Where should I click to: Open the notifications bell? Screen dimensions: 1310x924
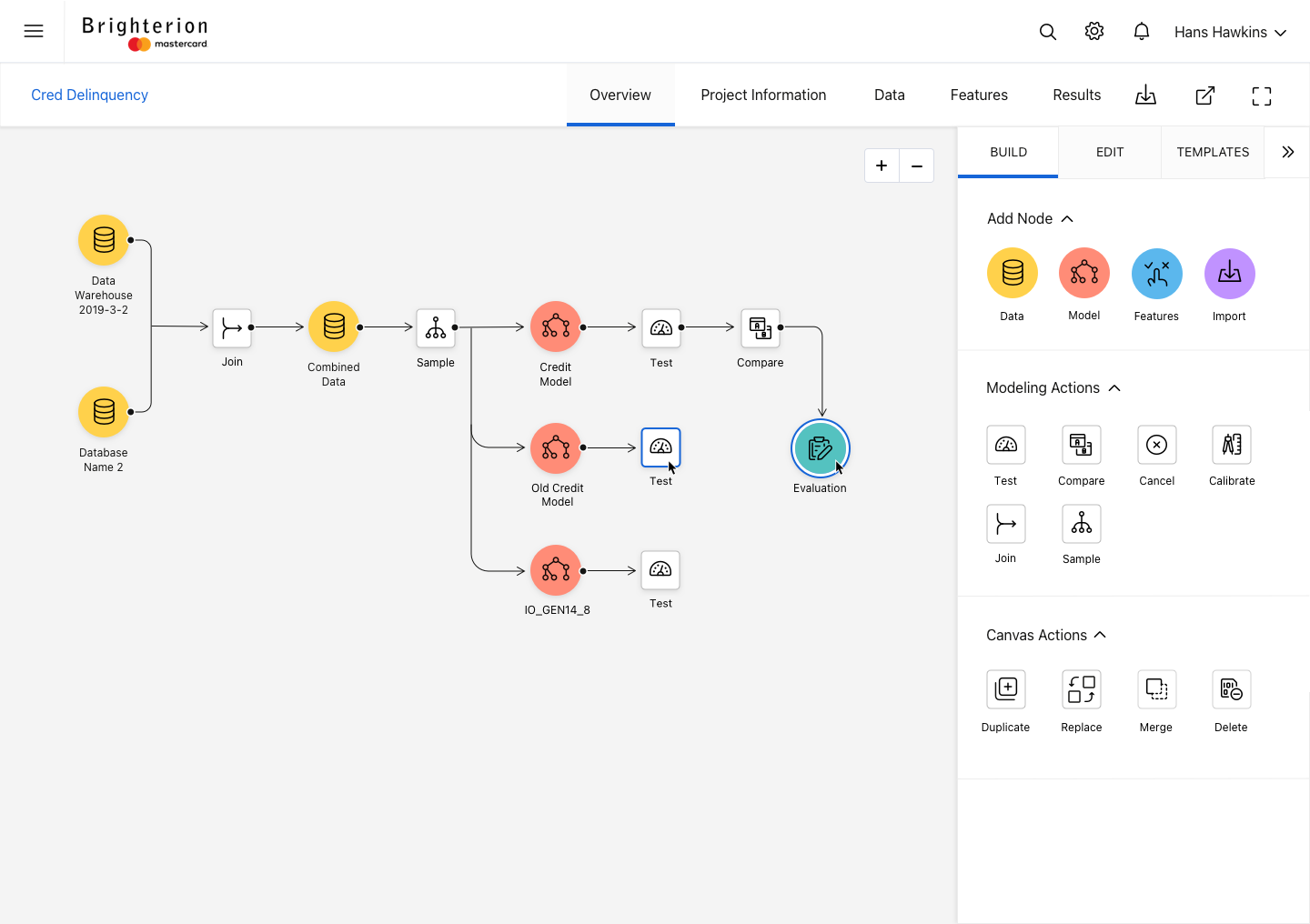1142,32
